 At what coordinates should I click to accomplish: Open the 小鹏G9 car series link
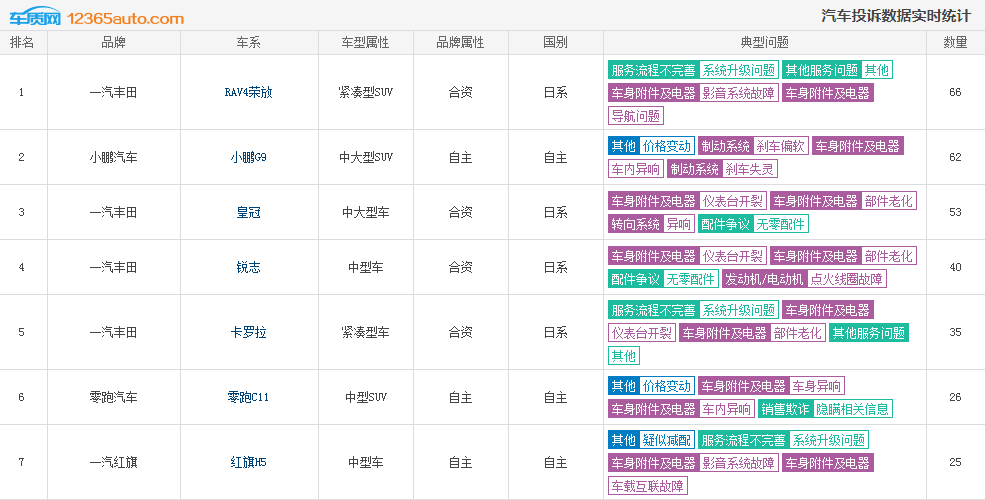point(248,157)
